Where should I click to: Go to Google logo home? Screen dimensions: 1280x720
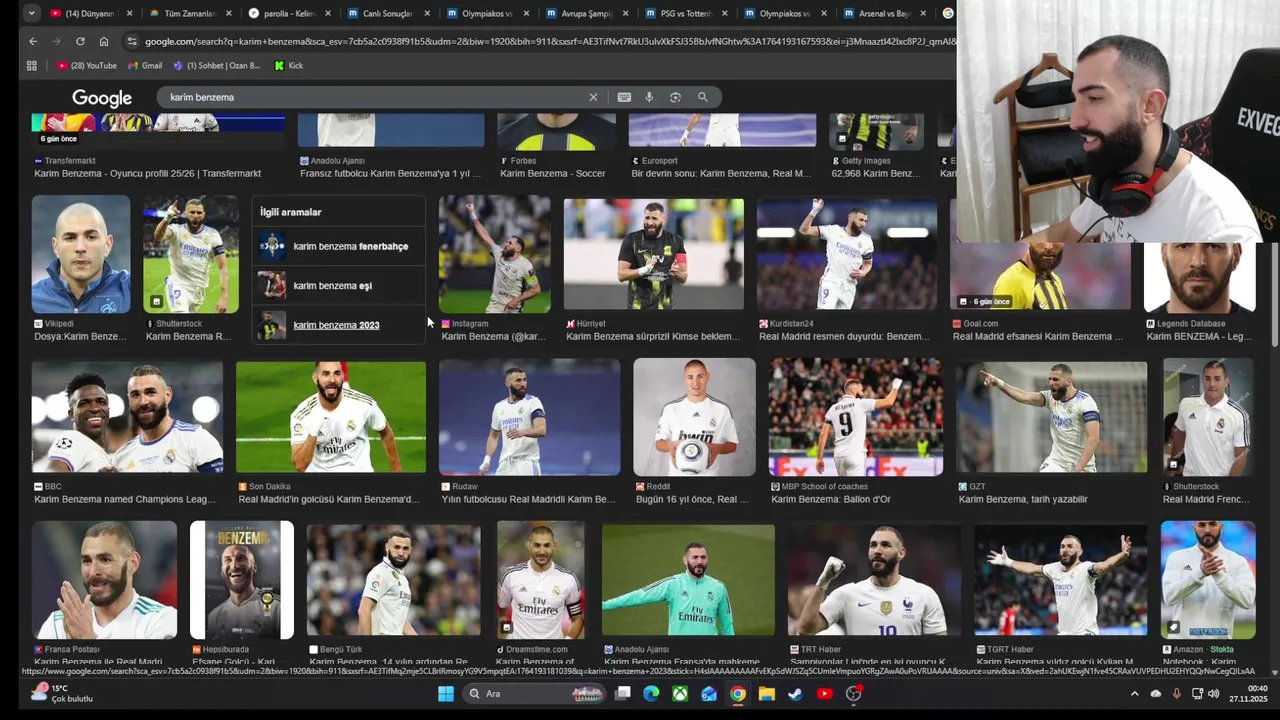coord(102,98)
